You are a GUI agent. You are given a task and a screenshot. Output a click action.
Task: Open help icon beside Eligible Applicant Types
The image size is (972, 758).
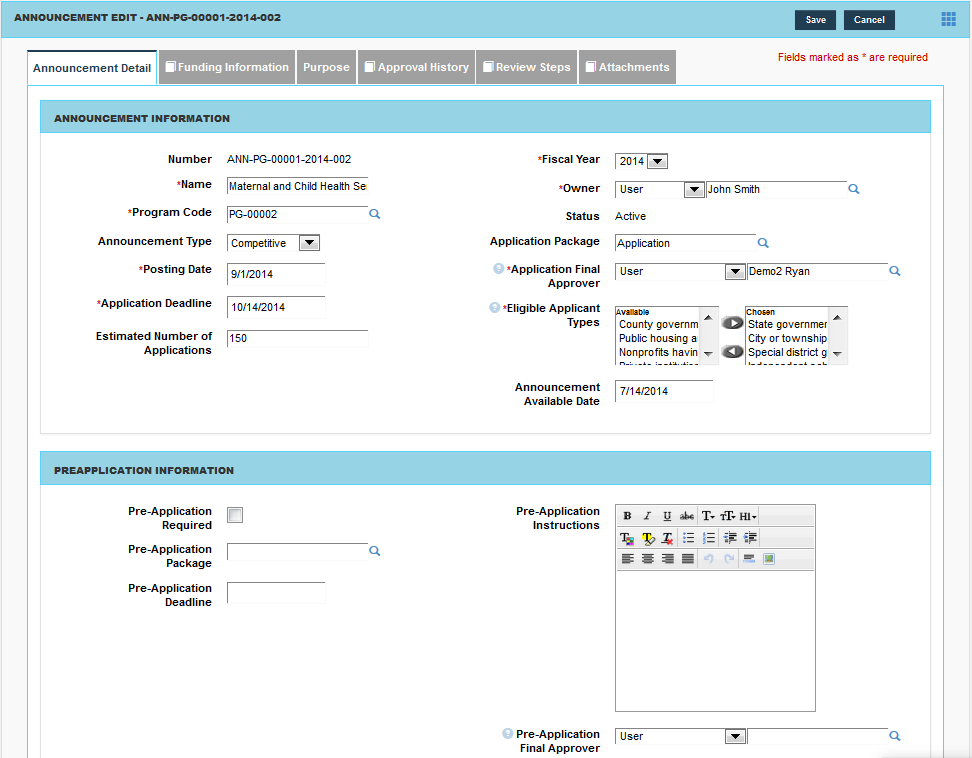[495, 308]
